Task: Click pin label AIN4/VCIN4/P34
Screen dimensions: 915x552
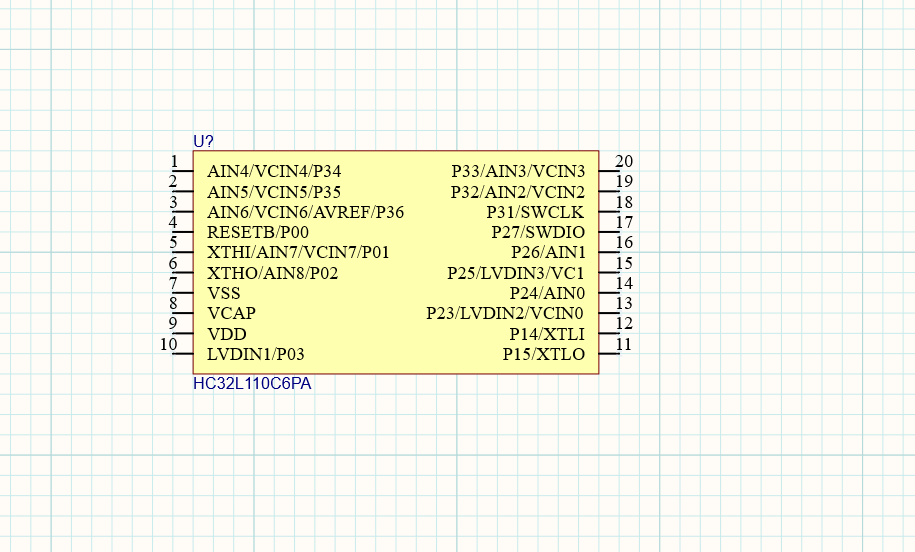Action: point(274,172)
